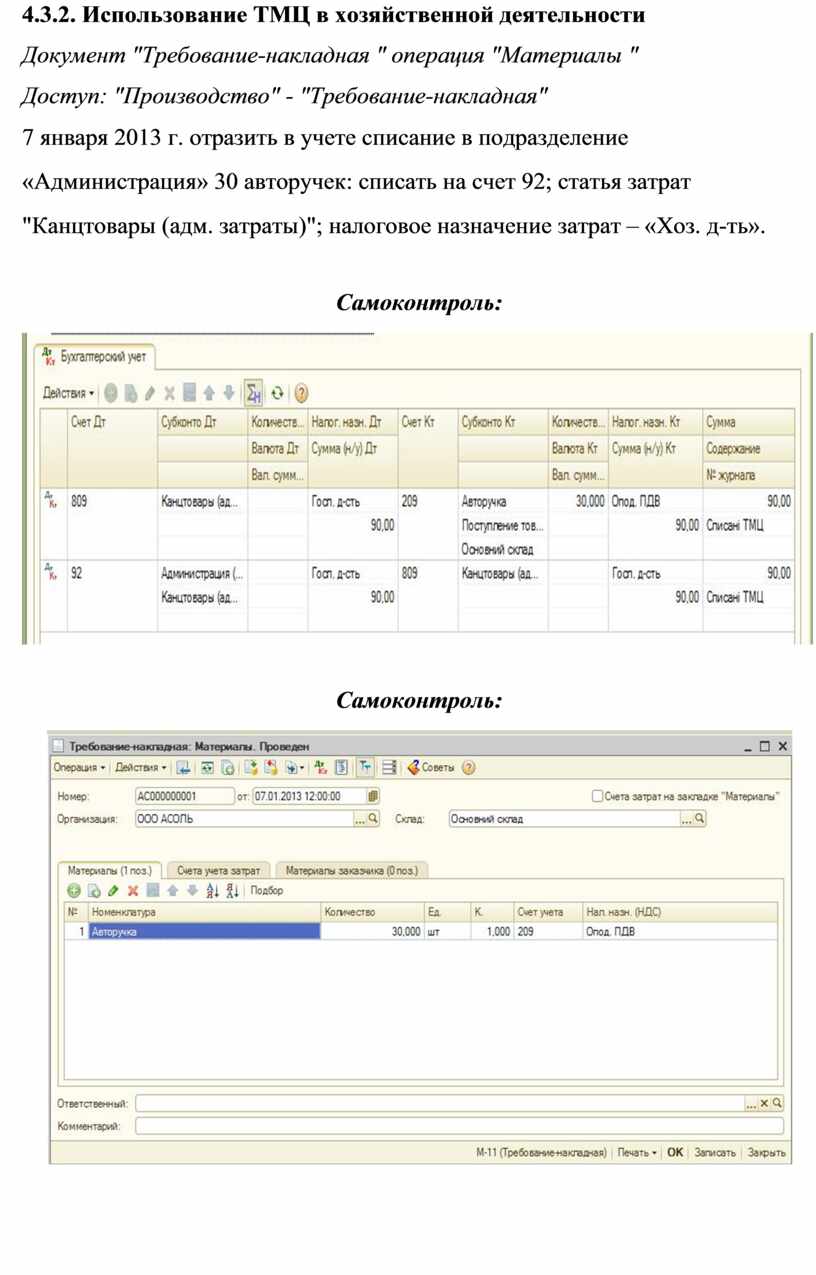Click help icon in Бухгалтерский учет toolbar
Viewport: 816px width, 1275px height.
coord(300,393)
